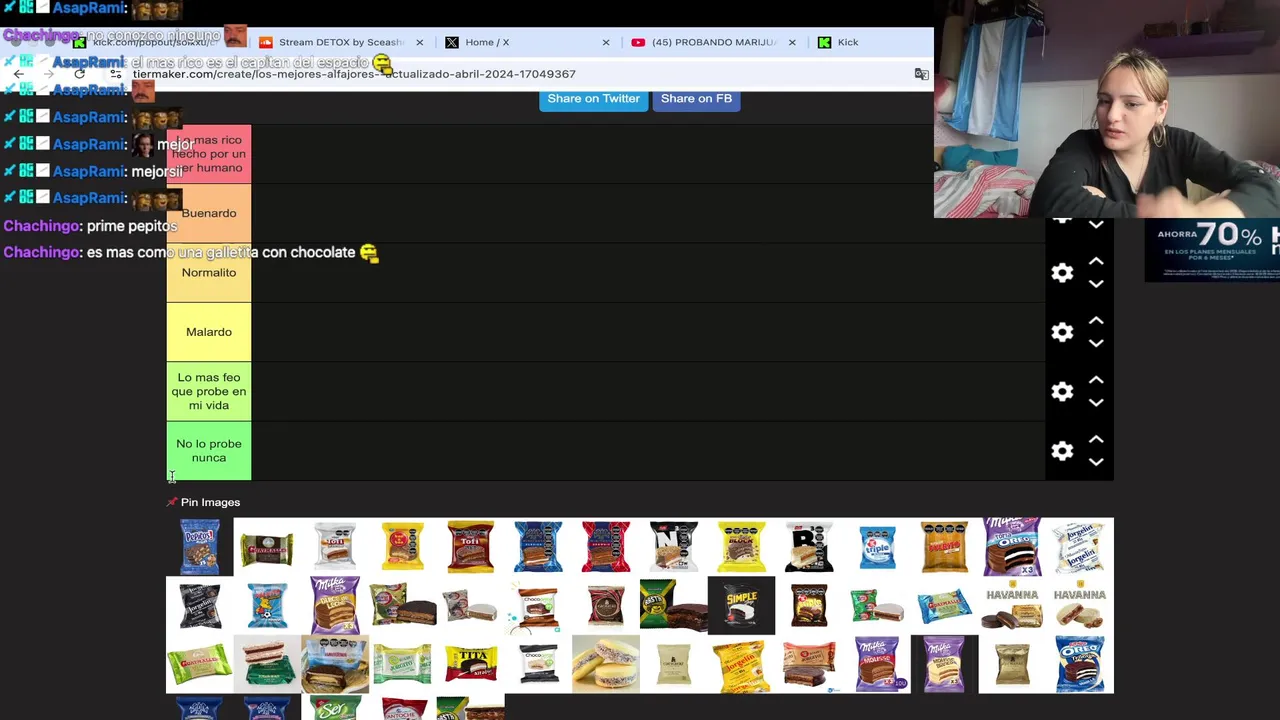The height and width of the screenshot is (720, 1280).
Task: Select the brown Chocoarroz alfajor image
Action: tap(538, 606)
